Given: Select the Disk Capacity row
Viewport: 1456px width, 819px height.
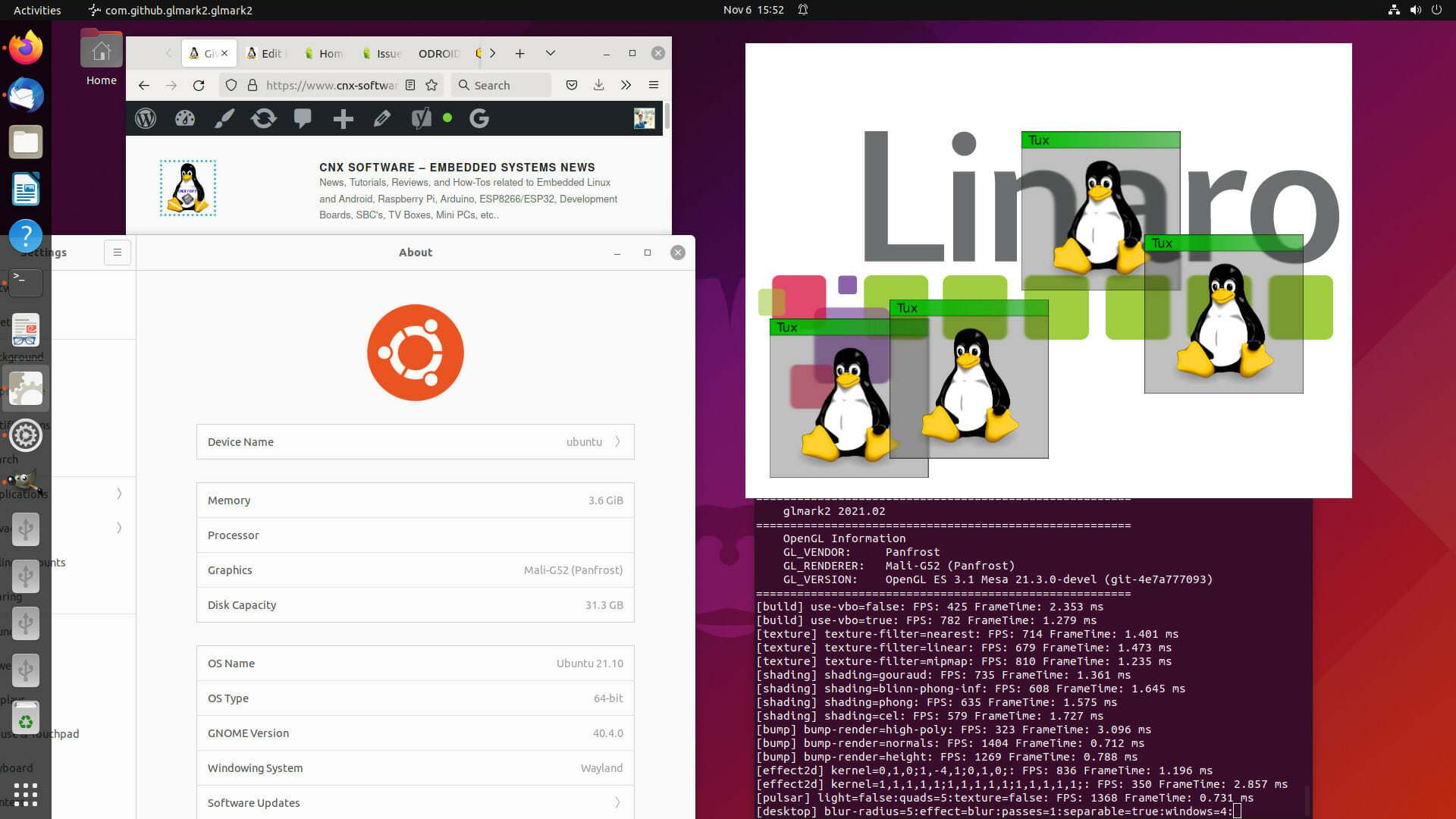Looking at the screenshot, I should click(416, 605).
